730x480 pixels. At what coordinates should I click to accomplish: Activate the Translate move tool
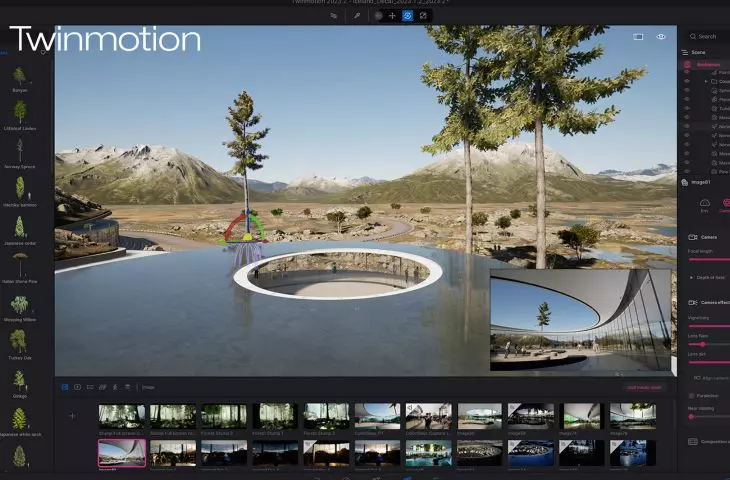(x=392, y=16)
